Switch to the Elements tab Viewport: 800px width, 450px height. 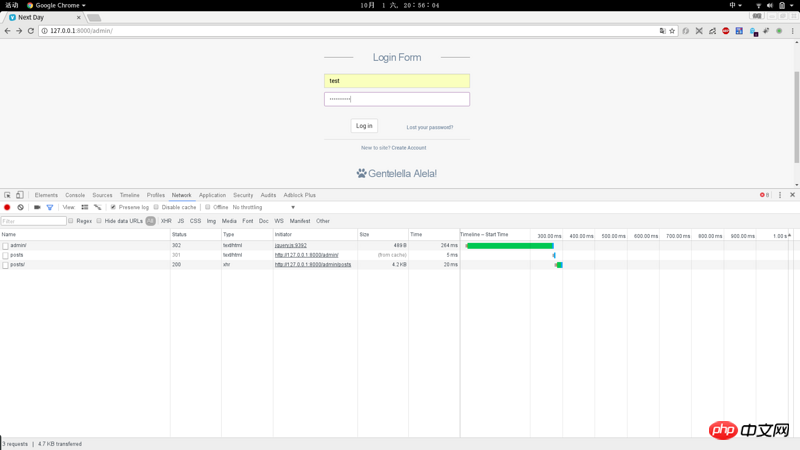(x=46, y=195)
